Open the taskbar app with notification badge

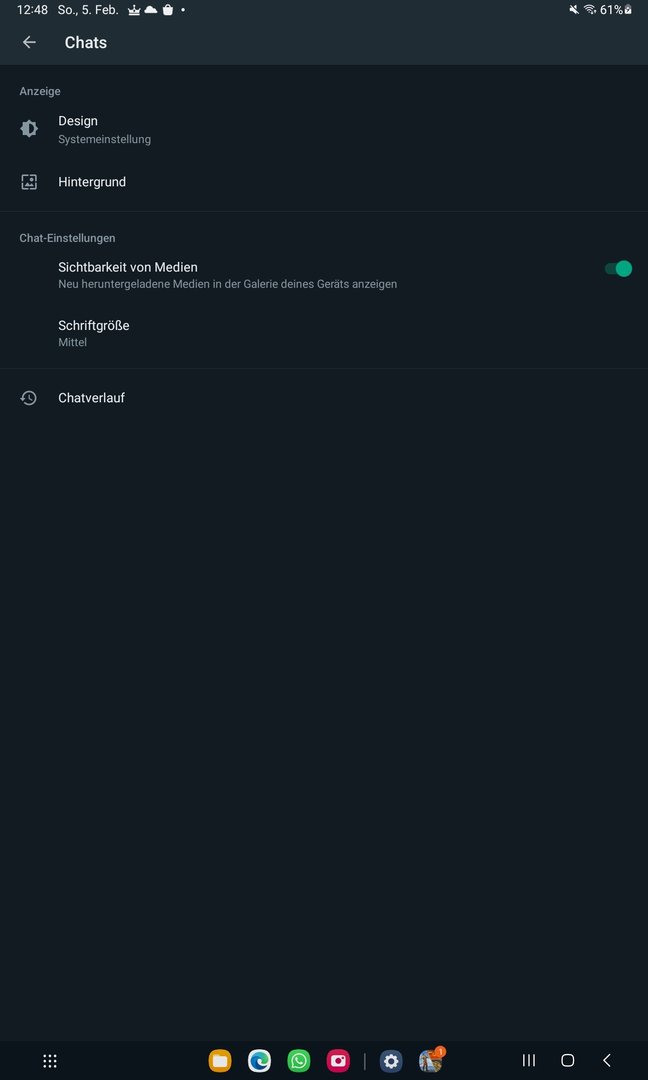click(430, 1061)
